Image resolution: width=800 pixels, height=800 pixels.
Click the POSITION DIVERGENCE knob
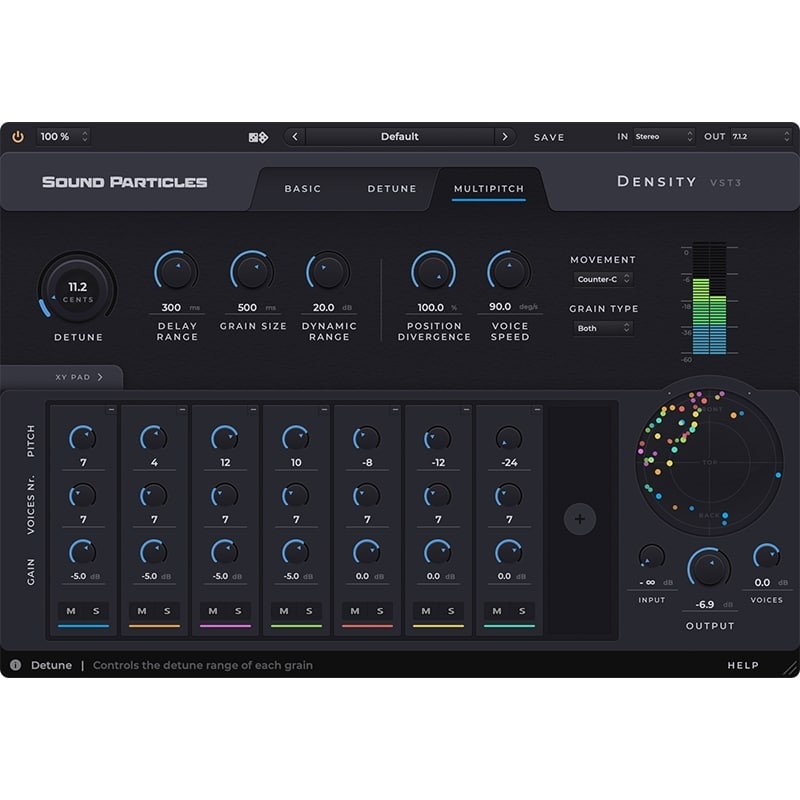[x=433, y=271]
